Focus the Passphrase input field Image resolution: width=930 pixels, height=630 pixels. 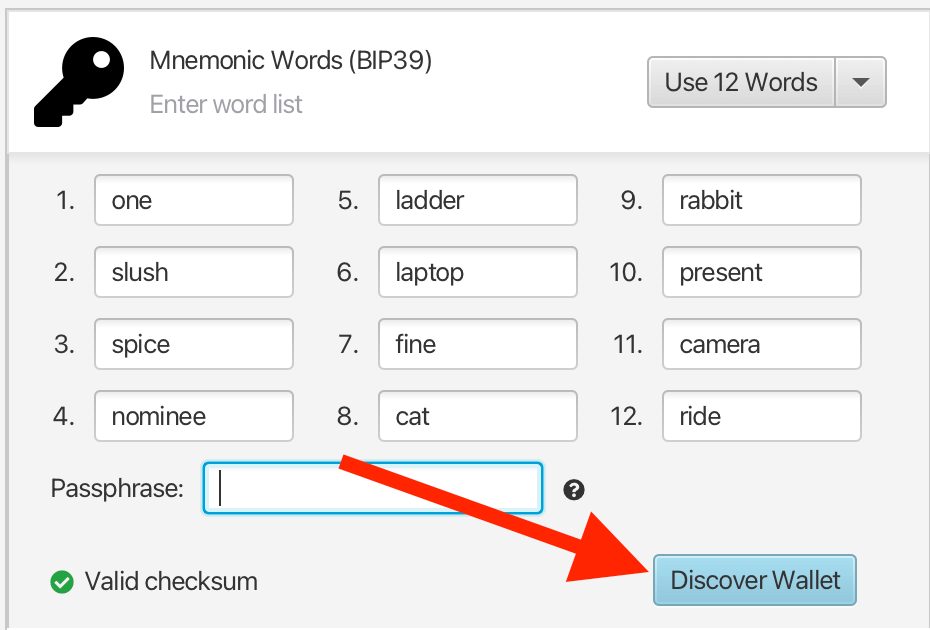click(x=372, y=488)
